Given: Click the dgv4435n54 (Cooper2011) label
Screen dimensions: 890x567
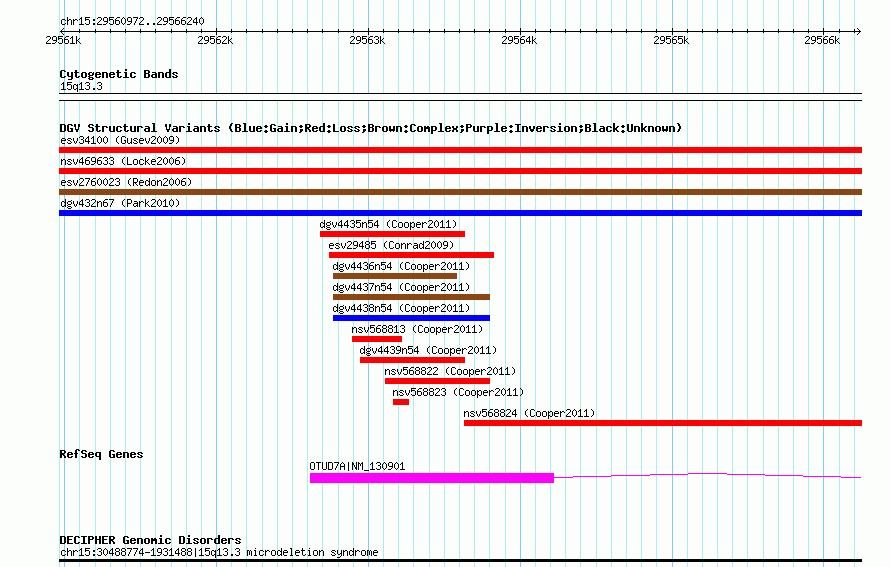Looking at the screenshot, I should tap(388, 224).
